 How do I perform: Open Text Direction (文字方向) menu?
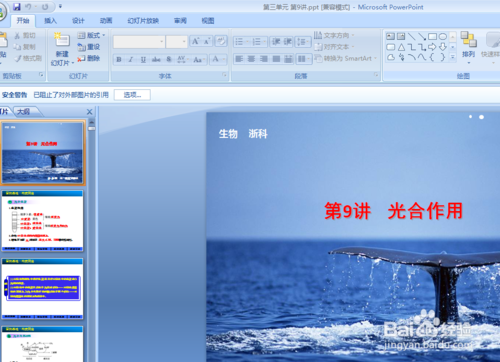tap(334, 35)
